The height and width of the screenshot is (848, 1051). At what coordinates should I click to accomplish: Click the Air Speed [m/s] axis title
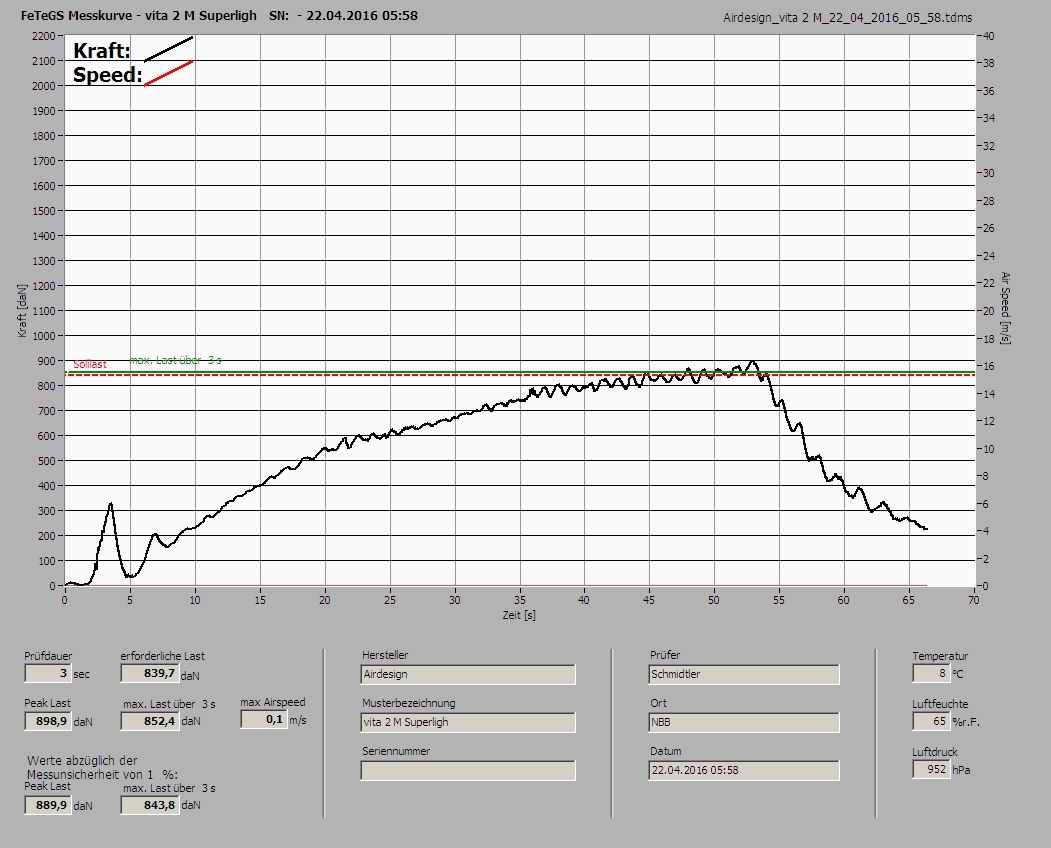coord(1005,308)
